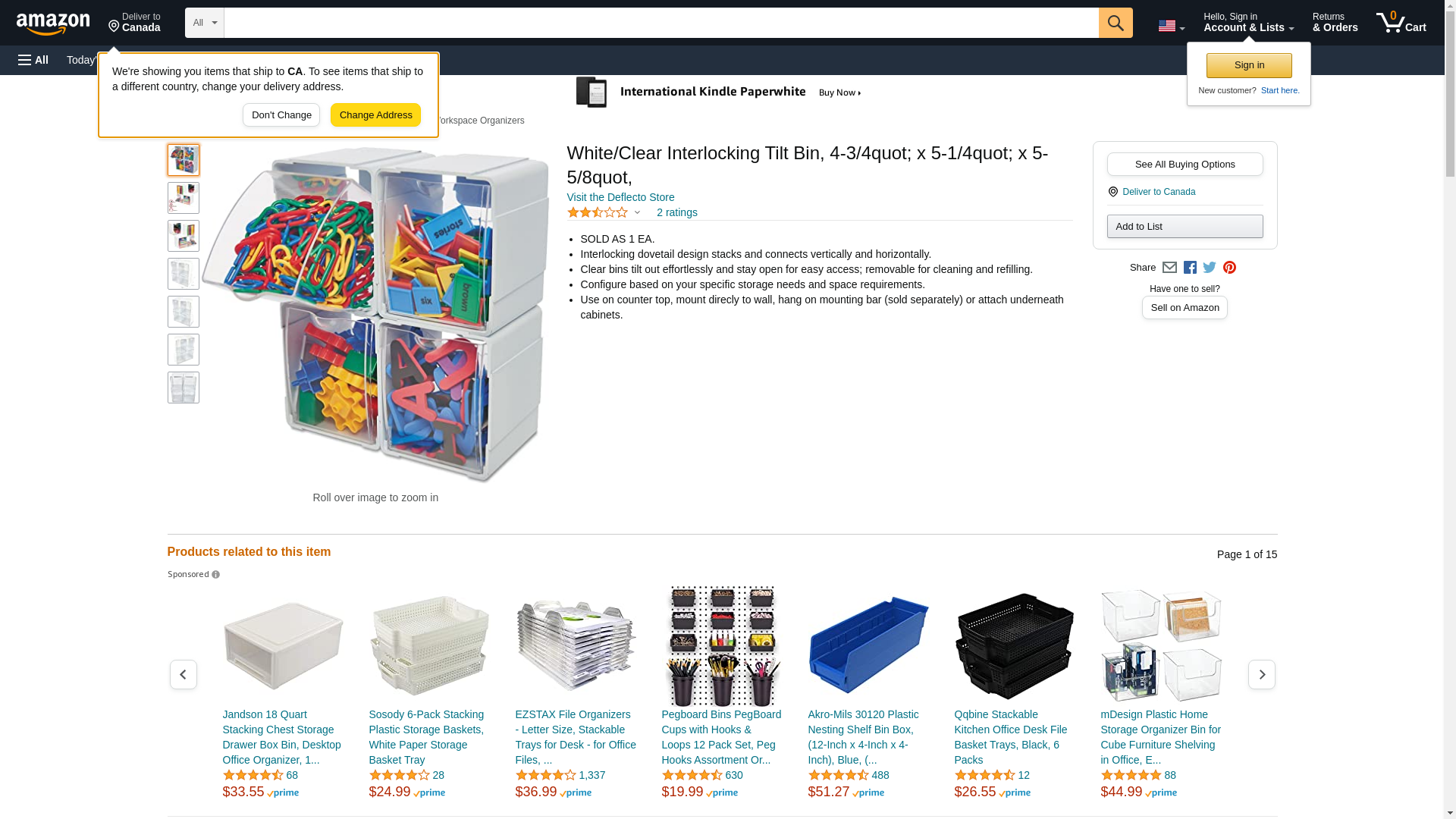
Task: Click the search input field
Action: (661, 23)
